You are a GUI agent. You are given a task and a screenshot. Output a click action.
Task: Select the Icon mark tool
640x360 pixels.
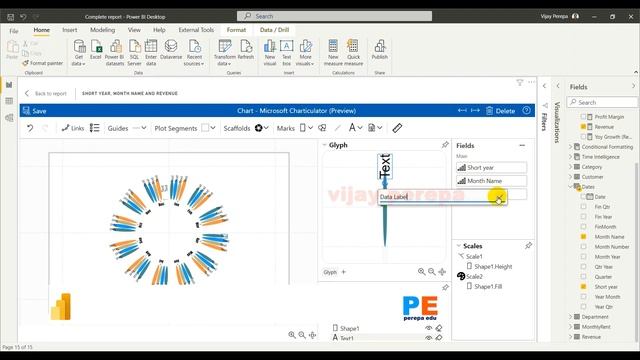(322, 128)
